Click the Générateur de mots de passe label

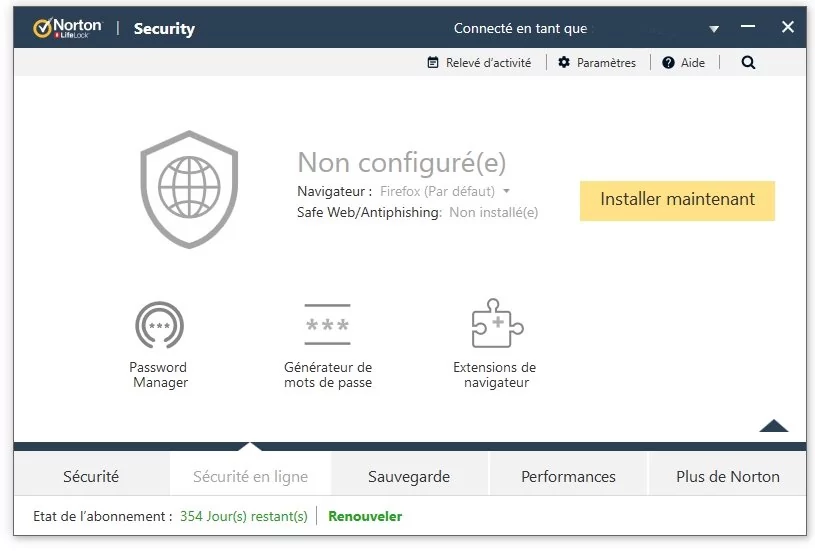328,375
